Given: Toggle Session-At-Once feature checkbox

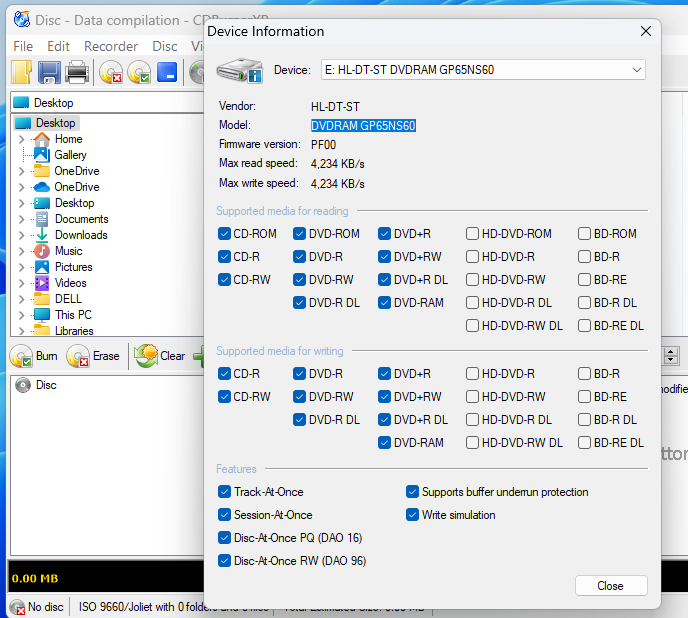Looking at the screenshot, I should click(x=224, y=514).
